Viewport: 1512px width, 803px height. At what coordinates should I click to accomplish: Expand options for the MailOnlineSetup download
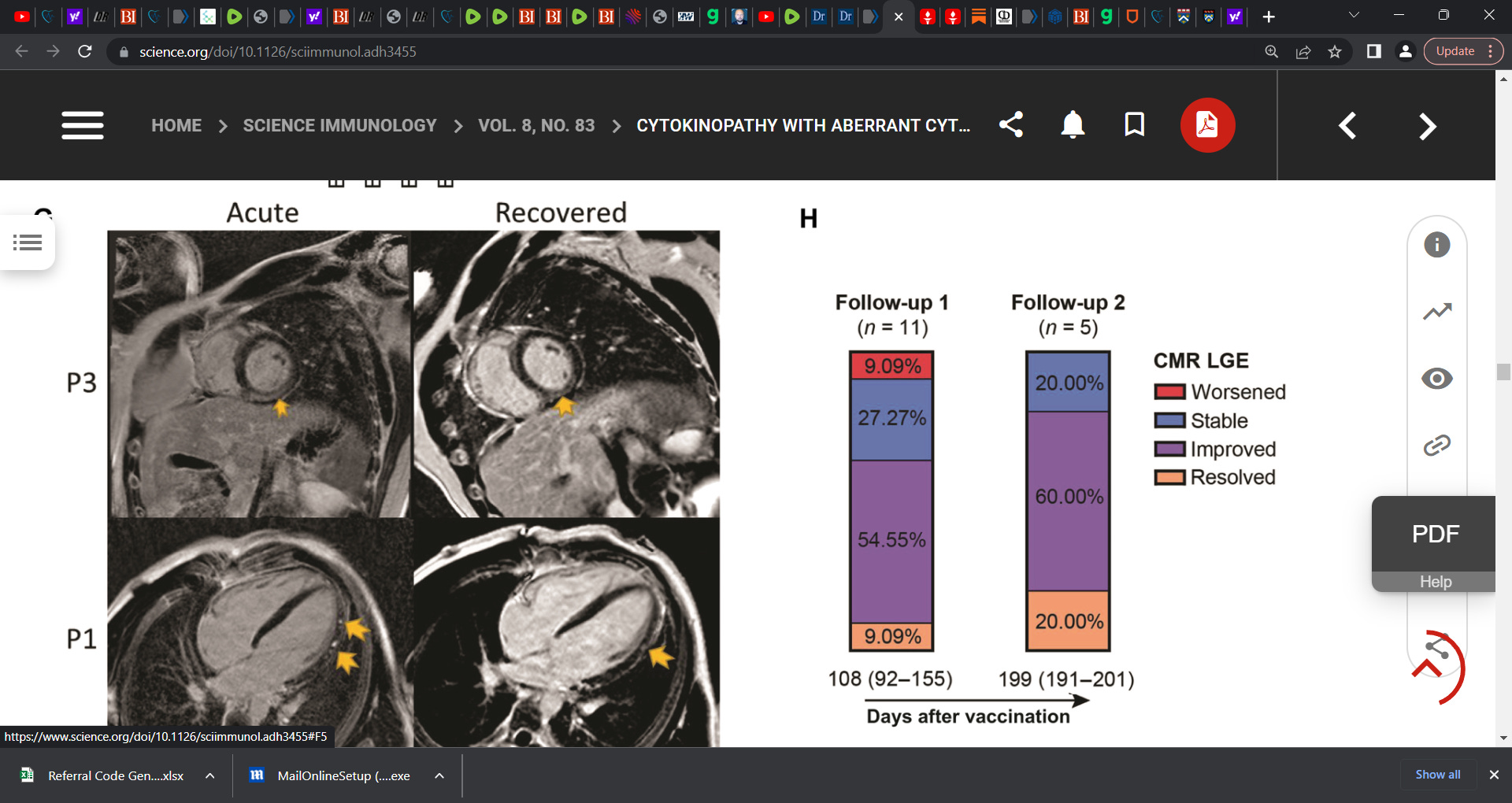(439, 775)
